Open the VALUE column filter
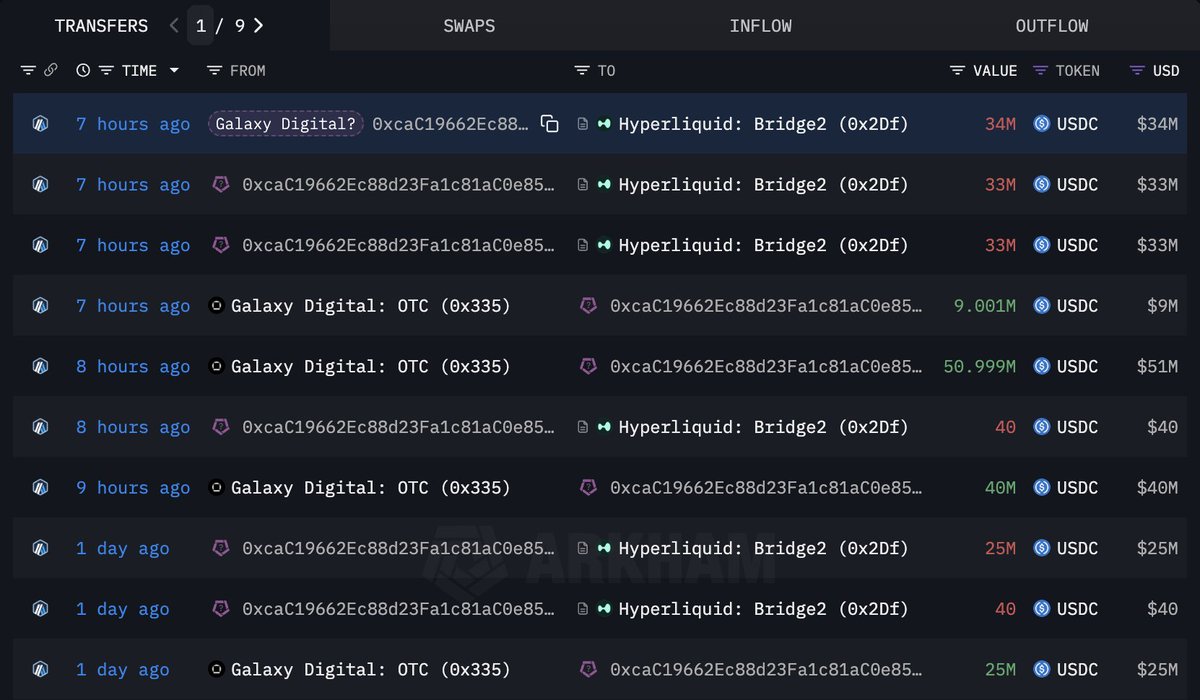The height and width of the screenshot is (700, 1200). (x=957, y=70)
